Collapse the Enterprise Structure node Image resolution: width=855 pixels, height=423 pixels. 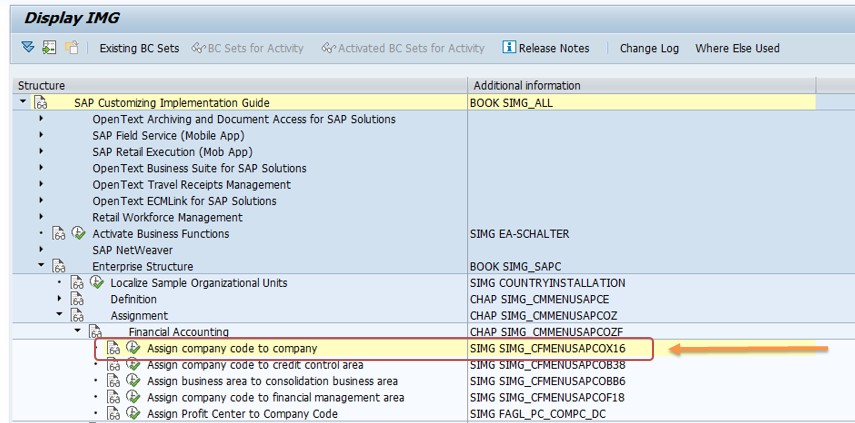pyautogui.click(x=41, y=265)
